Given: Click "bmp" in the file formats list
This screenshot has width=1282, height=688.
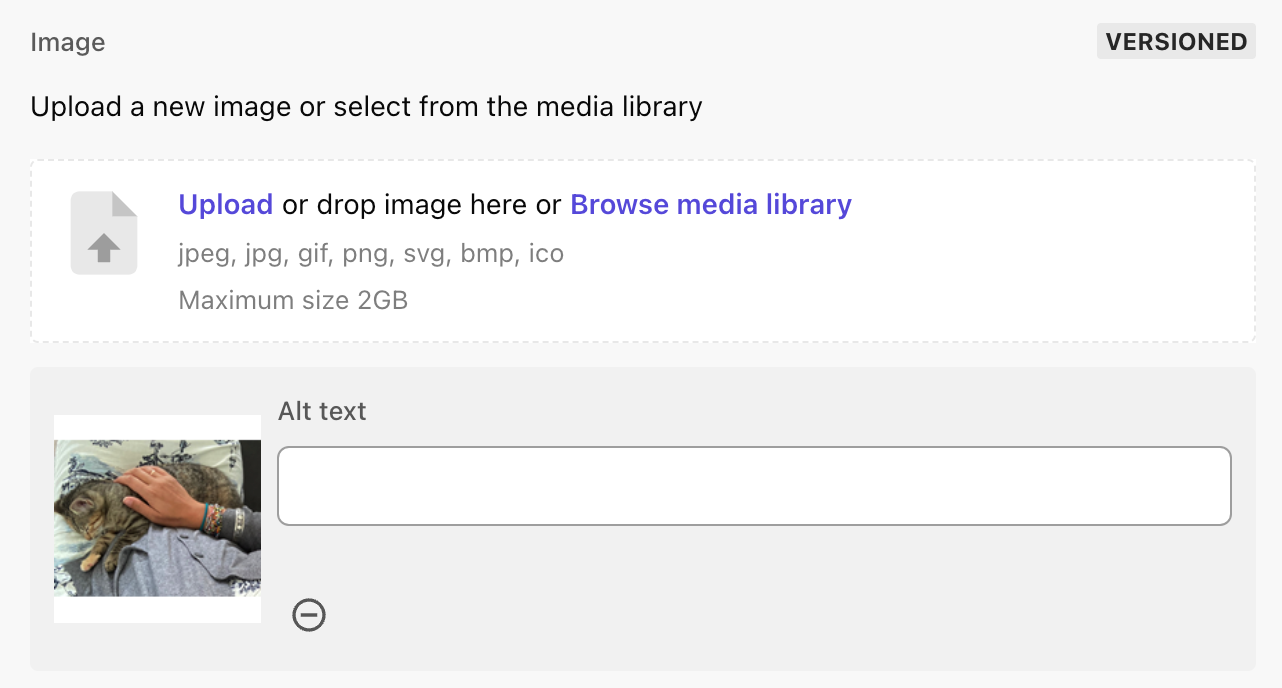Looking at the screenshot, I should click(484, 254).
